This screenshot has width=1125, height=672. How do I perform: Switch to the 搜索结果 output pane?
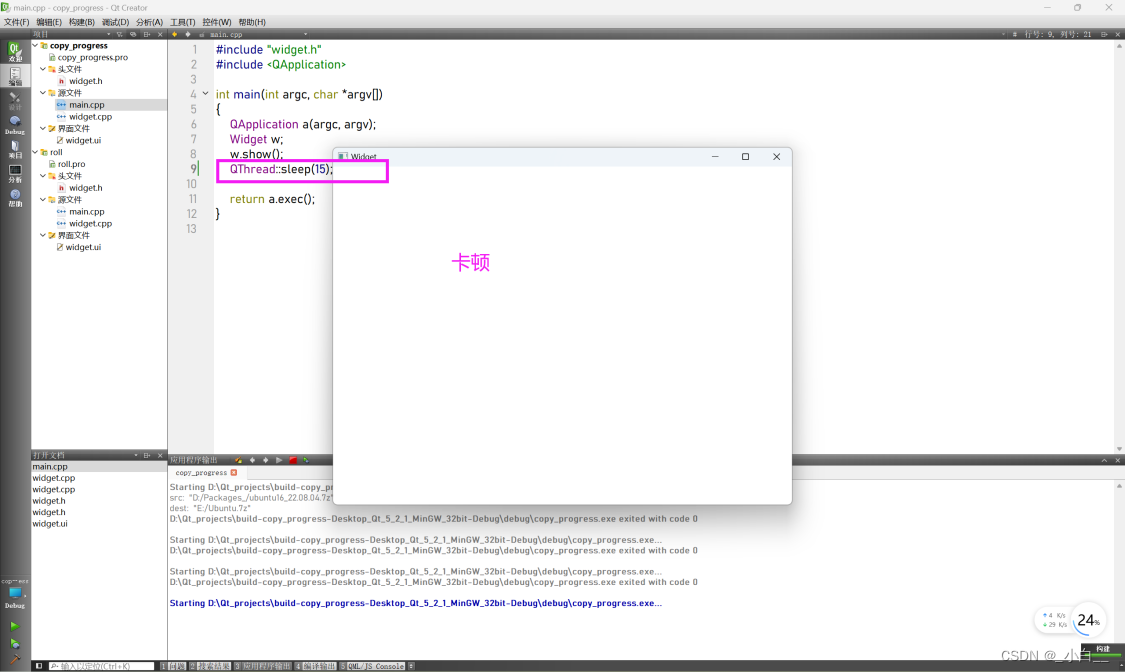[x=210, y=666]
